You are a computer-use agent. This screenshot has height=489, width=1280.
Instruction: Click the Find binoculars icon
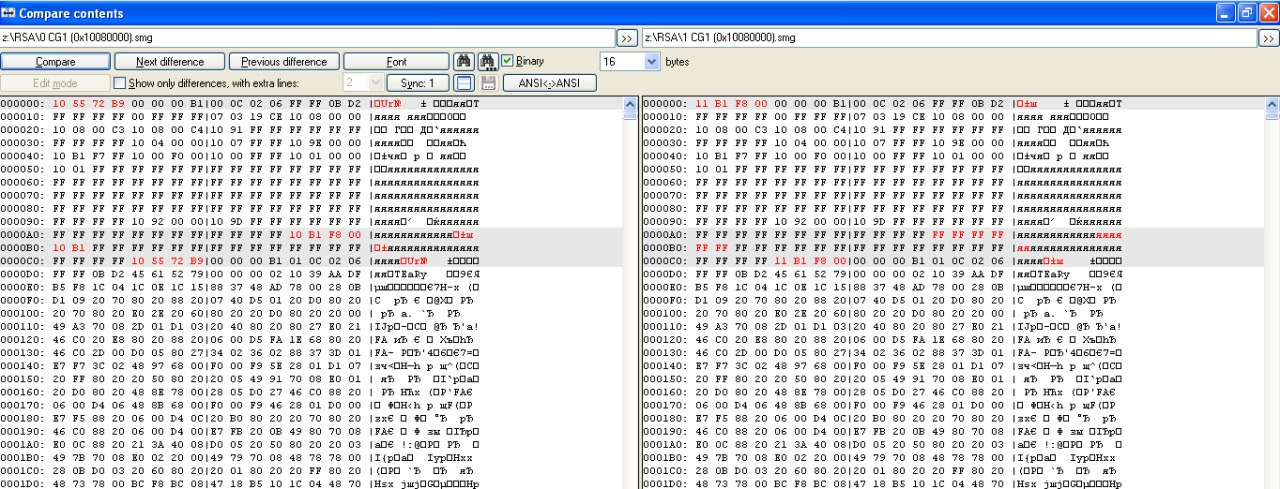[464, 61]
